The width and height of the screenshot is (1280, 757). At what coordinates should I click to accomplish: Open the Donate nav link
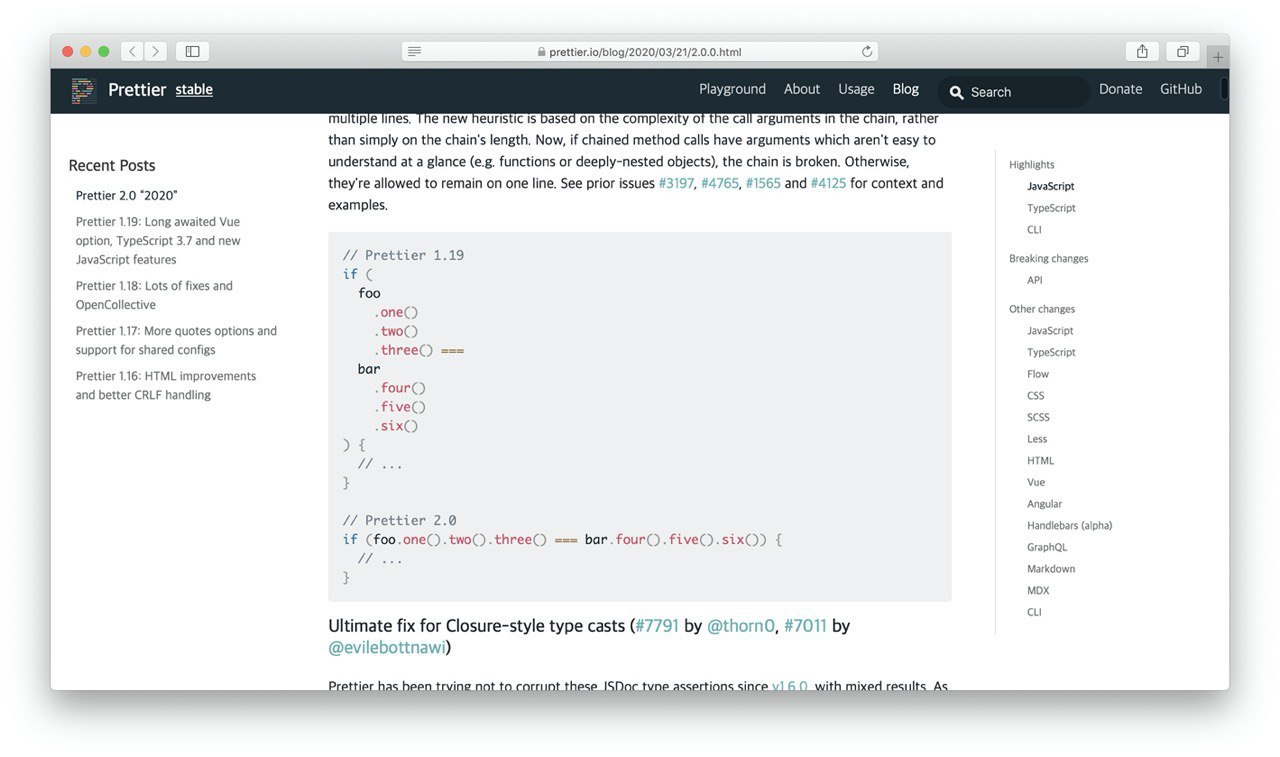click(1121, 89)
